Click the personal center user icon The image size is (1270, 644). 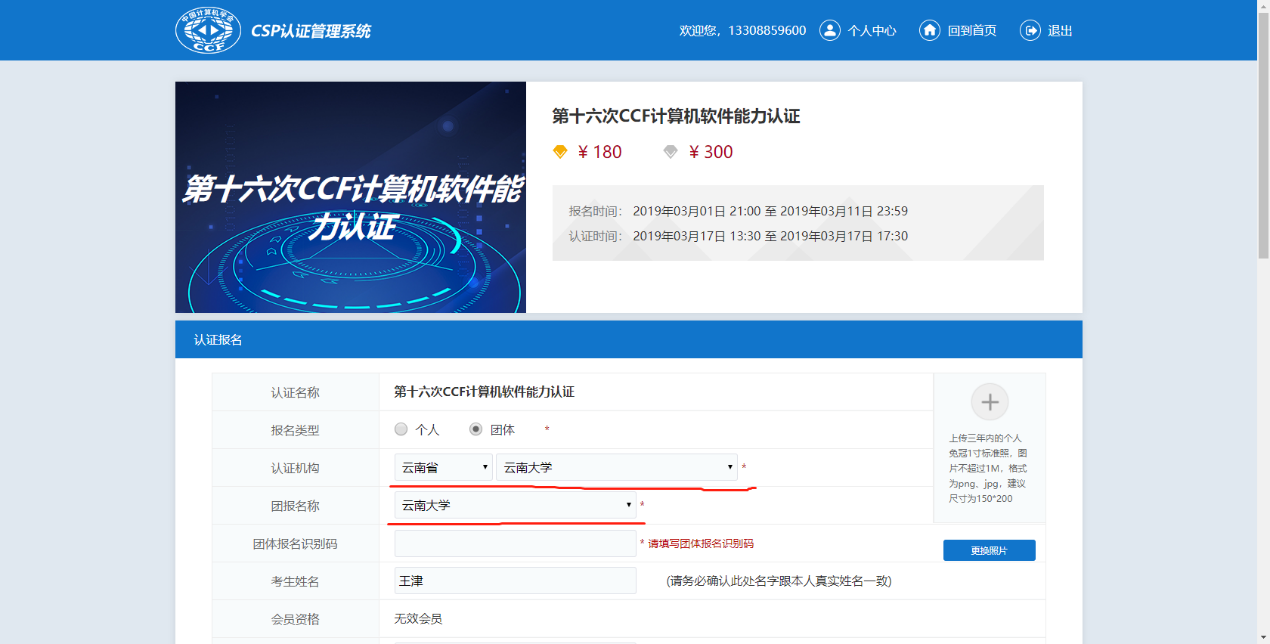[829, 30]
